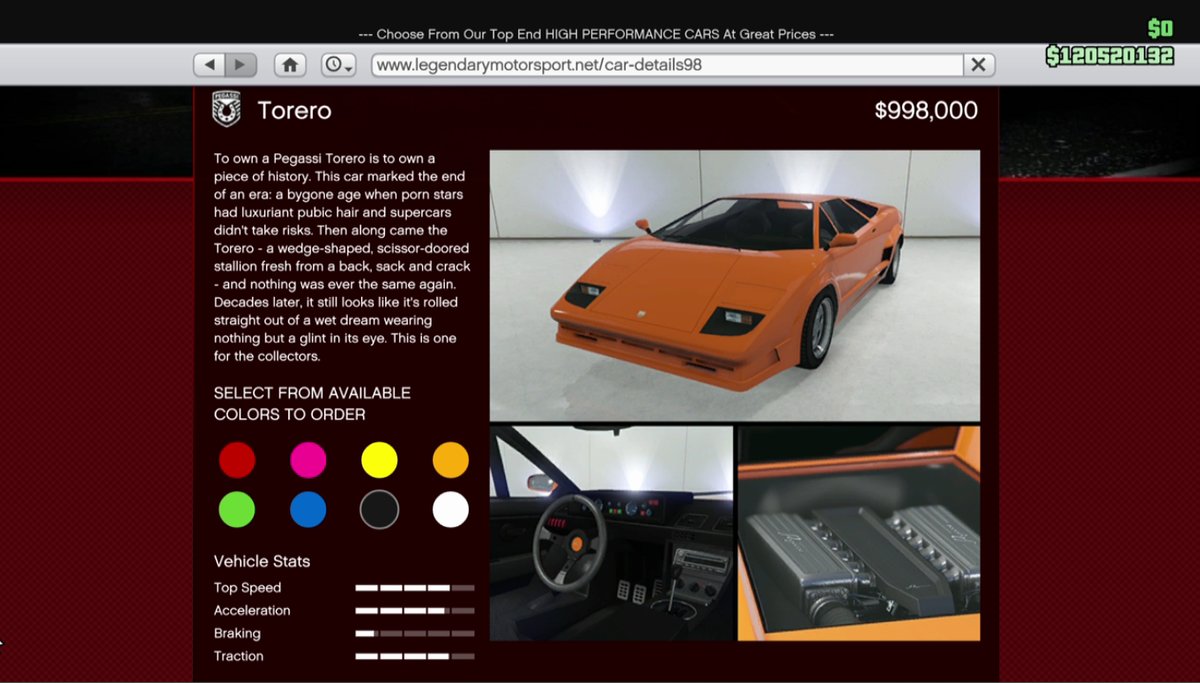Click the Torero interior steering wheel image
The image size is (1200, 683).
point(611,533)
